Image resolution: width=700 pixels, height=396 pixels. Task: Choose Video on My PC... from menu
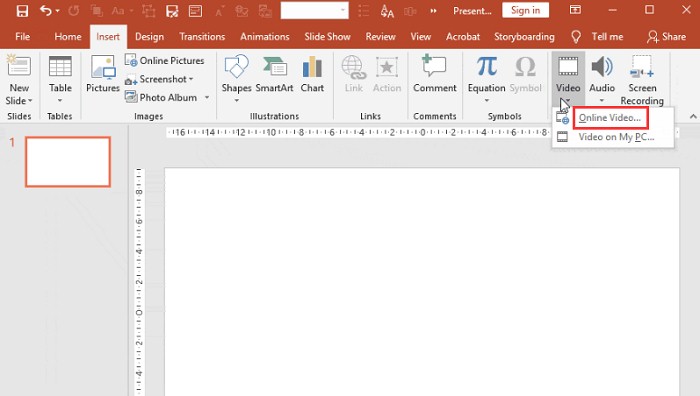click(616, 137)
